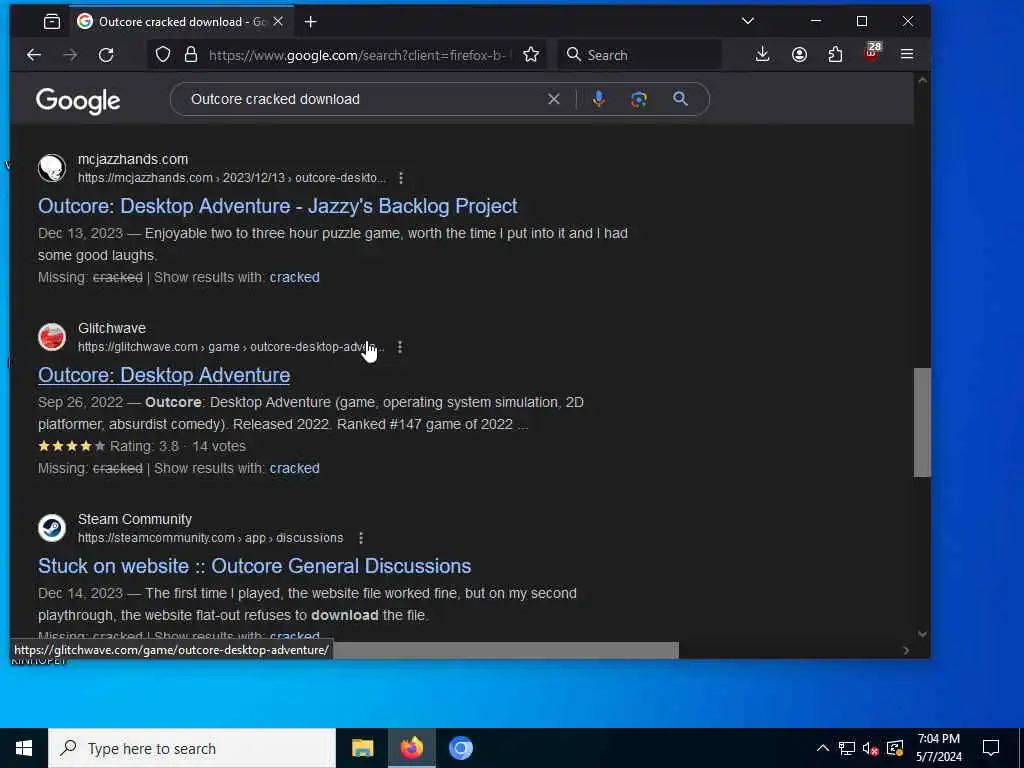The height and width of the screenshot is (768, 1024).
Task: Click the scroll up arrow
Action: click(922, 80)
